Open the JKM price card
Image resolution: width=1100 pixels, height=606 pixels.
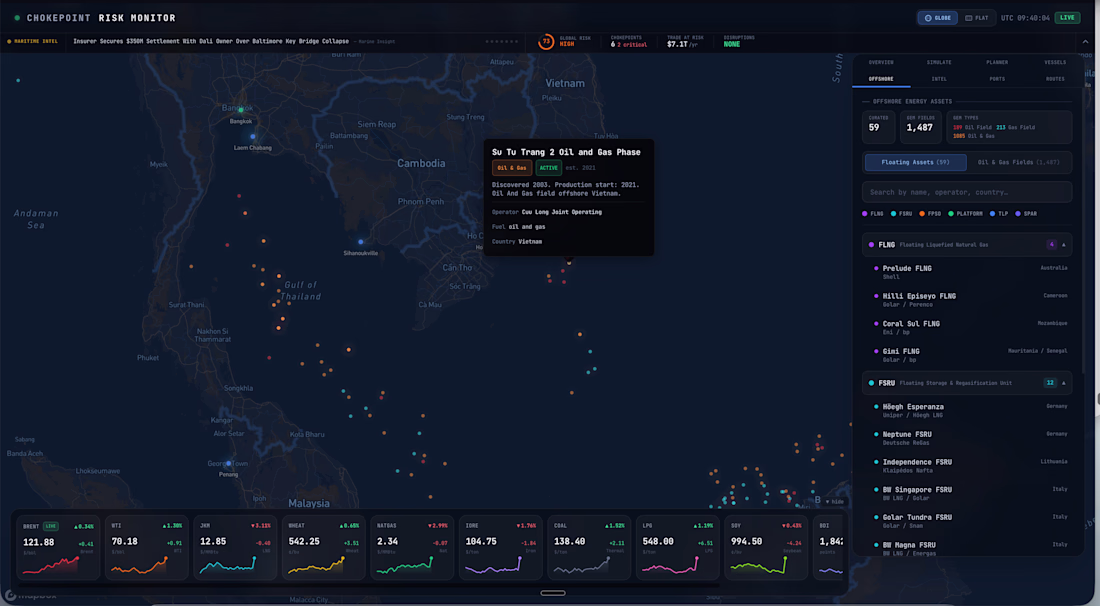(x=235, y=548)
